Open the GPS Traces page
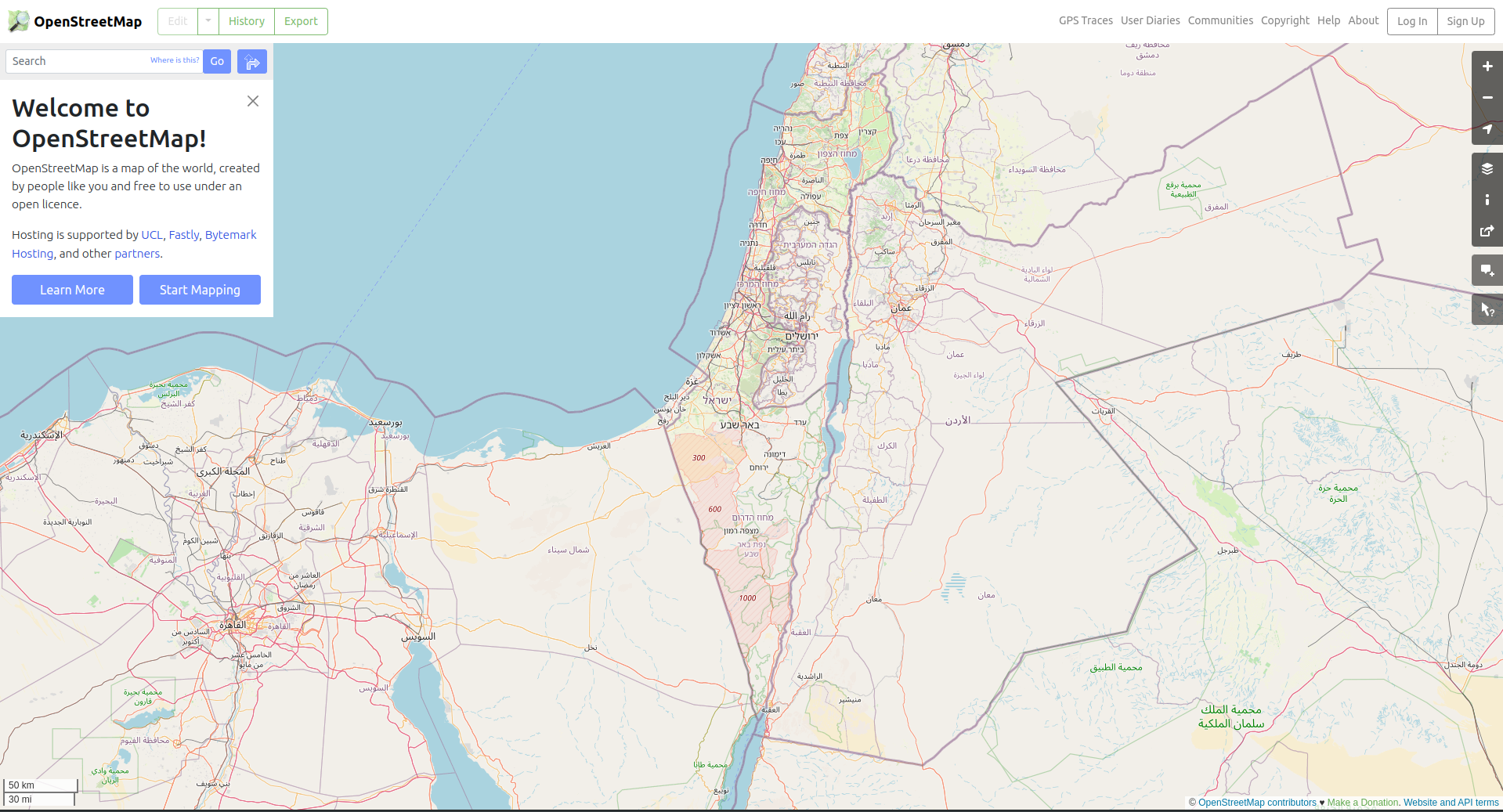Screen dimensions: 1503x812 pos(1085,20)
